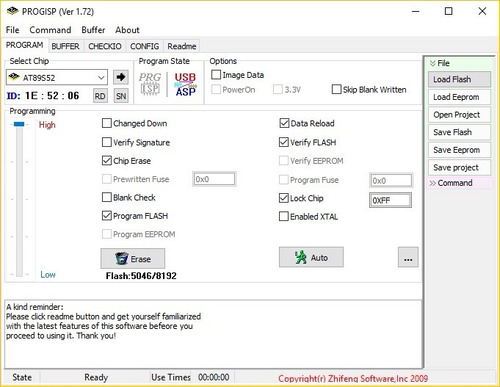The height and width of the screenshot is (387, 500).
Task: Click Save project button
Action: pyautogui.click(x=459, y=168)
